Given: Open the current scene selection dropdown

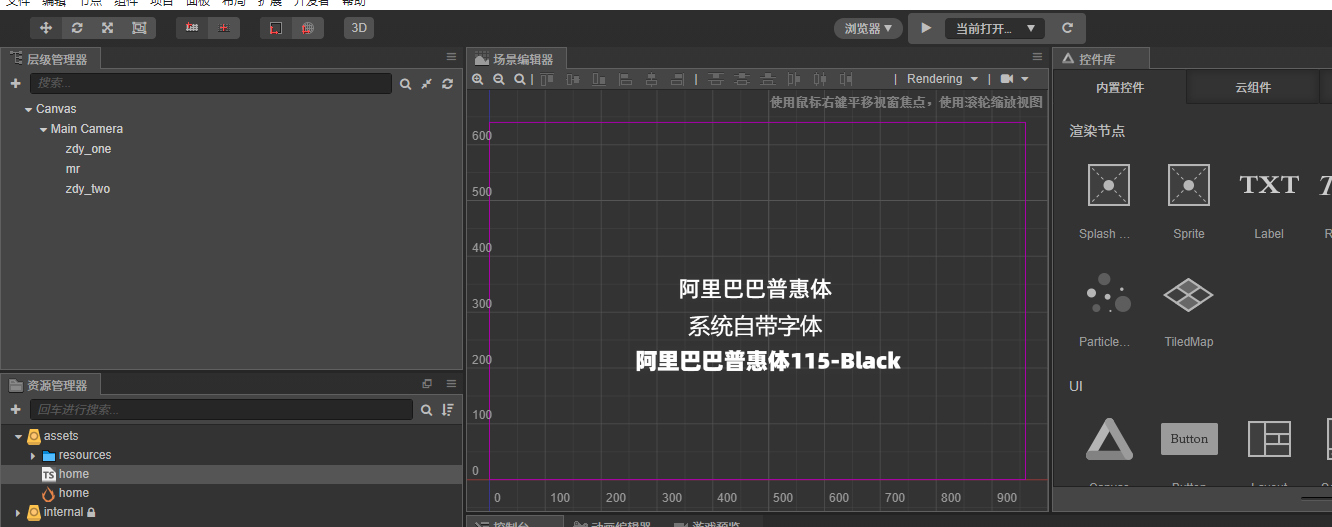Looking at the screenshot, I should click(x=994, y=28).
